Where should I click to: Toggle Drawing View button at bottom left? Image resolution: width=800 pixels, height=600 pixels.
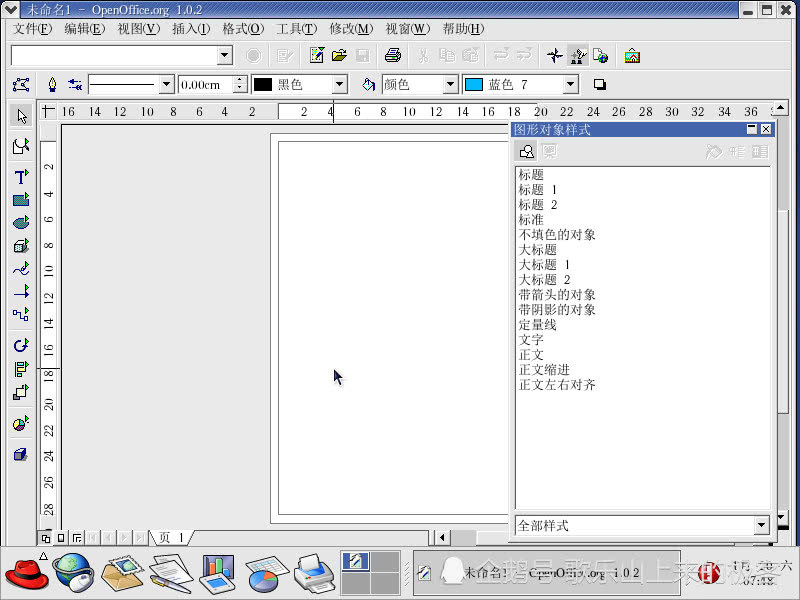coord(45,538)
